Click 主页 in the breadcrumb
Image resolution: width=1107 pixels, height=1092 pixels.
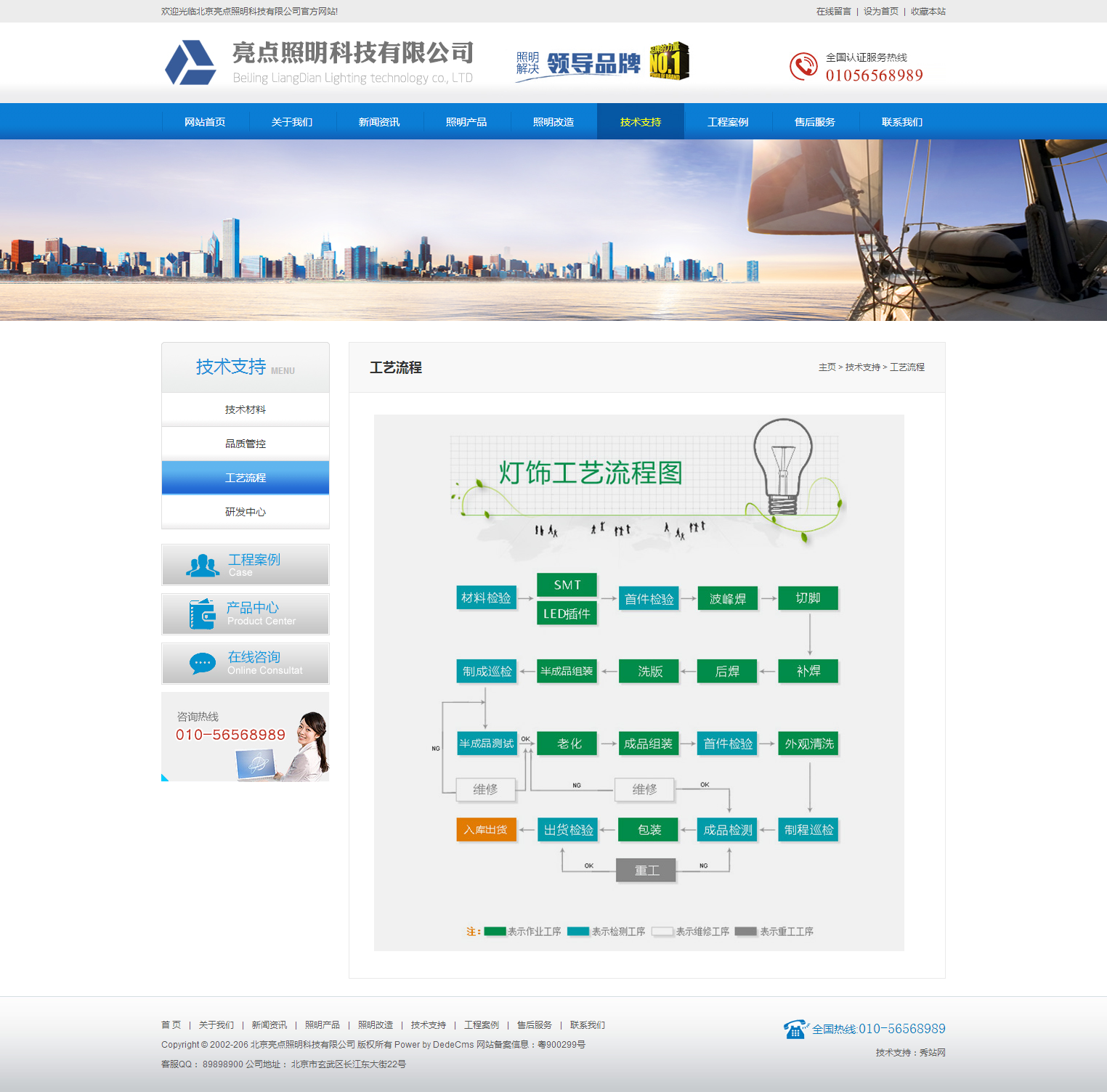point(827,367)
